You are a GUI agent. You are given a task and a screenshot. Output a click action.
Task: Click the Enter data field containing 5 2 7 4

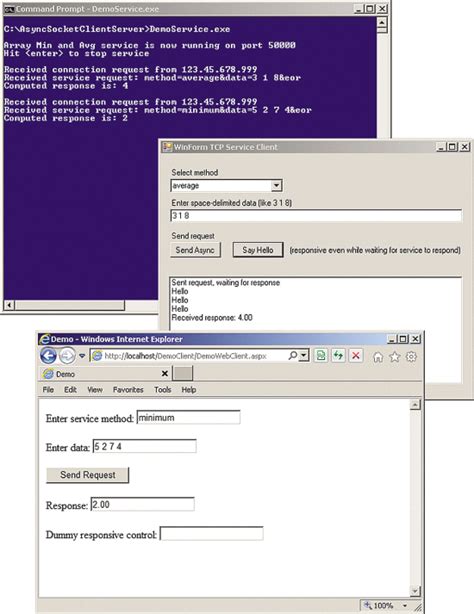coord(145,446)
